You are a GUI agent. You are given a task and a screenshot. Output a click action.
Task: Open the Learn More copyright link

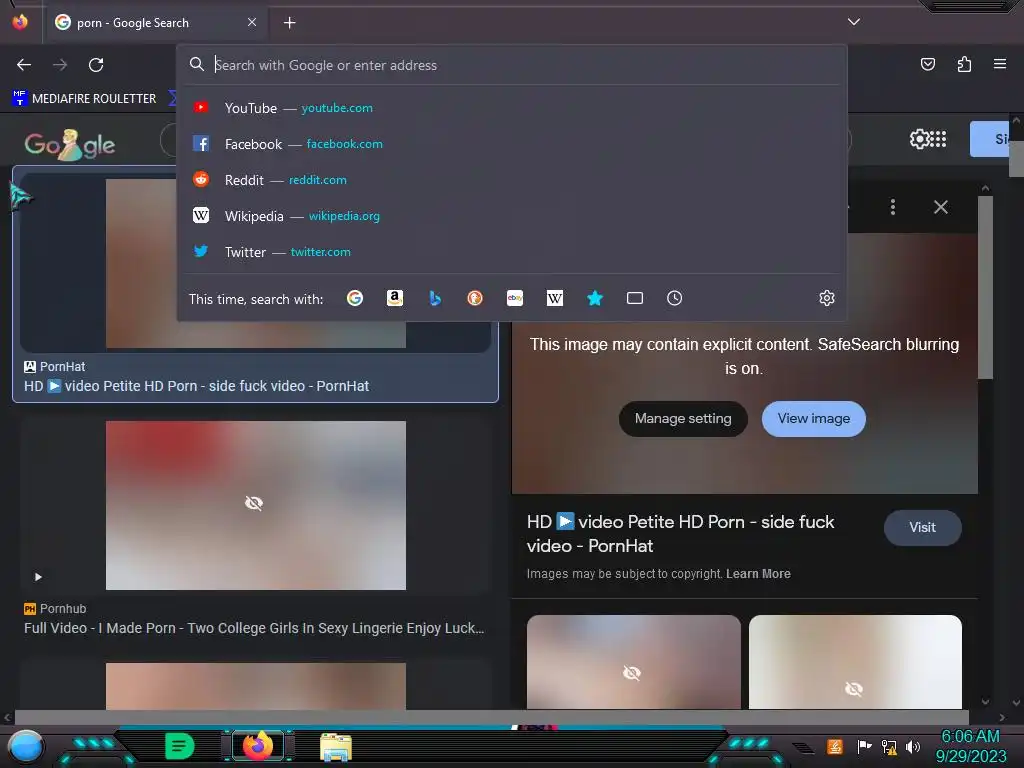758,573
